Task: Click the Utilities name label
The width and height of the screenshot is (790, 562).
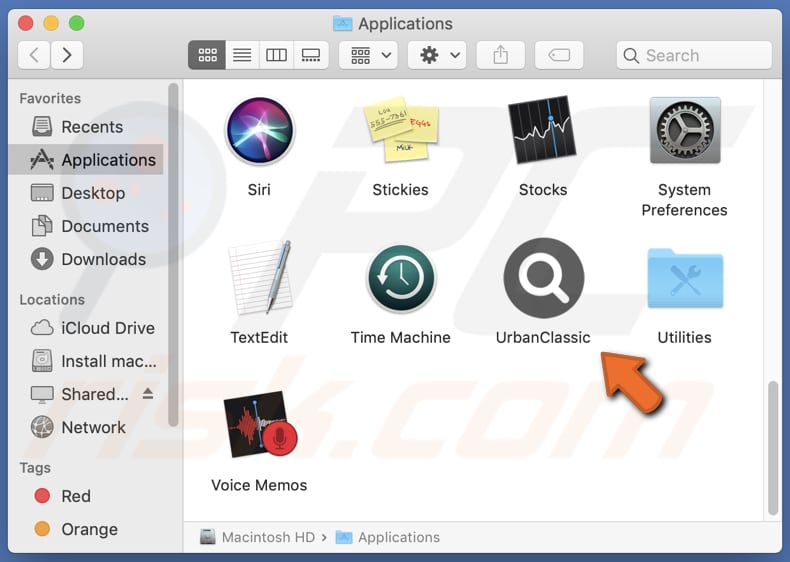Action: click(685, 337)
